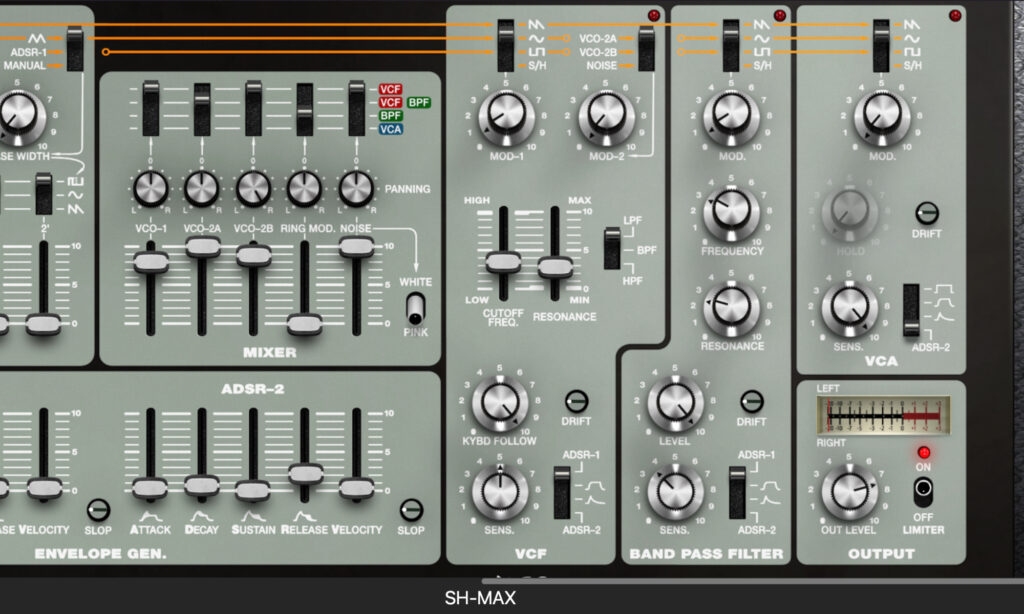Screen dimensions: 1024x614
Task: Click the Band Pass Filter LEVEL knob
Action: point(675,403)
